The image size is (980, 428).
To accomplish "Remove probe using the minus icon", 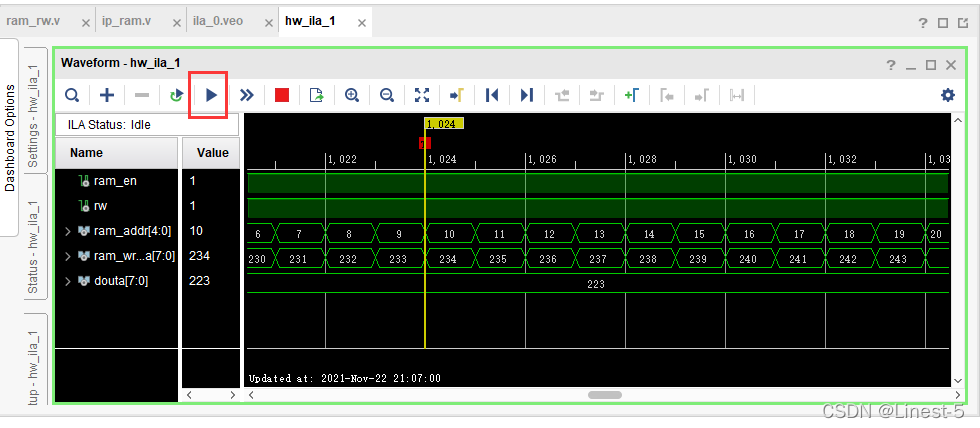I will (142, 95).
